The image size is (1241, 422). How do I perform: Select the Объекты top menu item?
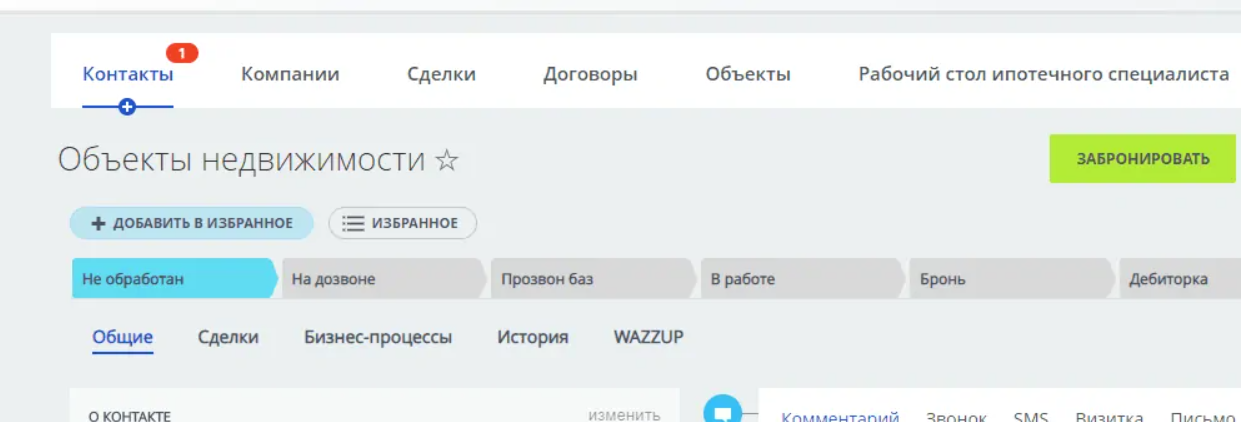coord(748,74)
